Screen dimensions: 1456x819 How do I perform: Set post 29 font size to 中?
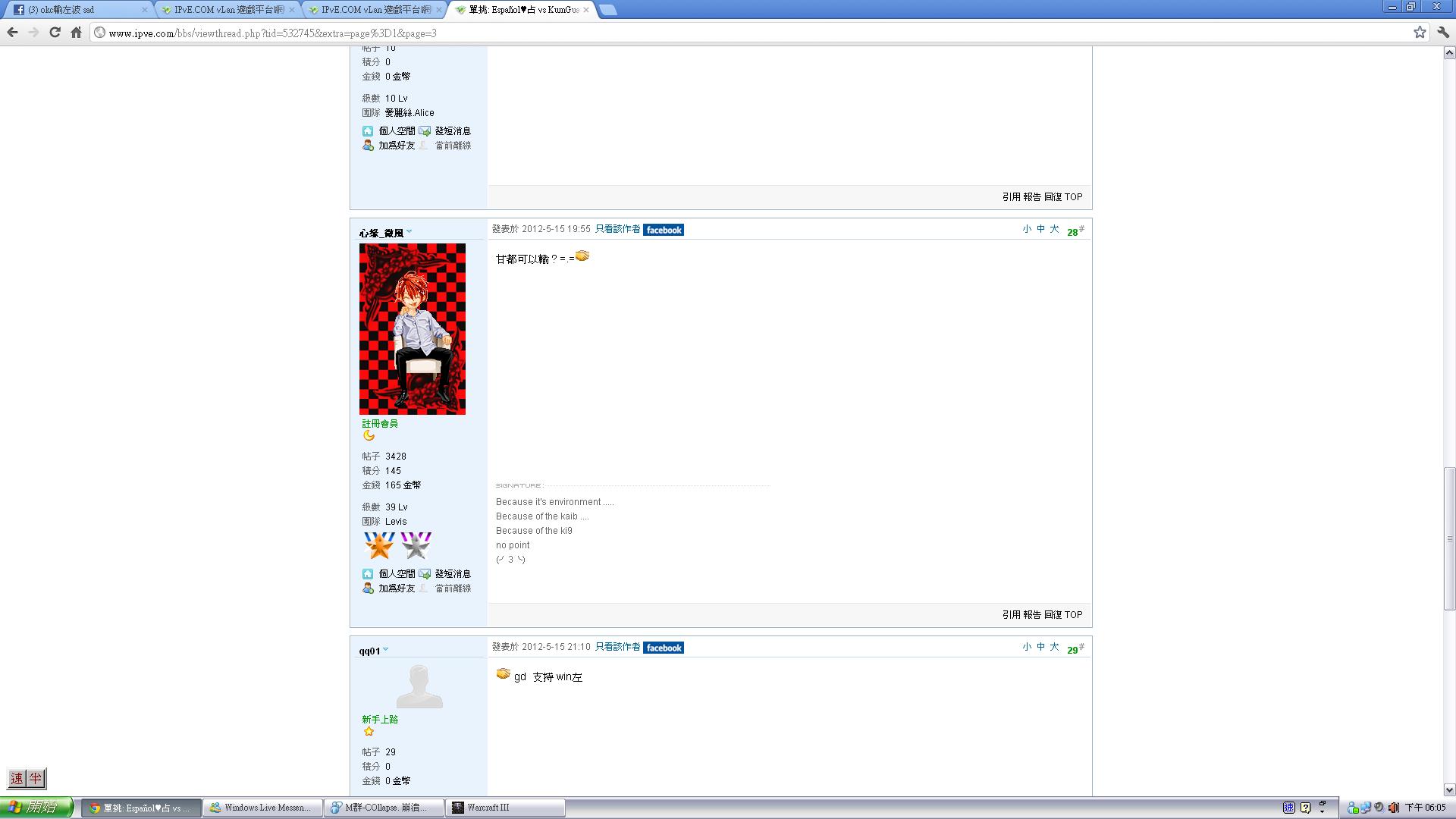pyautogui.click(x=1040, y=647)
